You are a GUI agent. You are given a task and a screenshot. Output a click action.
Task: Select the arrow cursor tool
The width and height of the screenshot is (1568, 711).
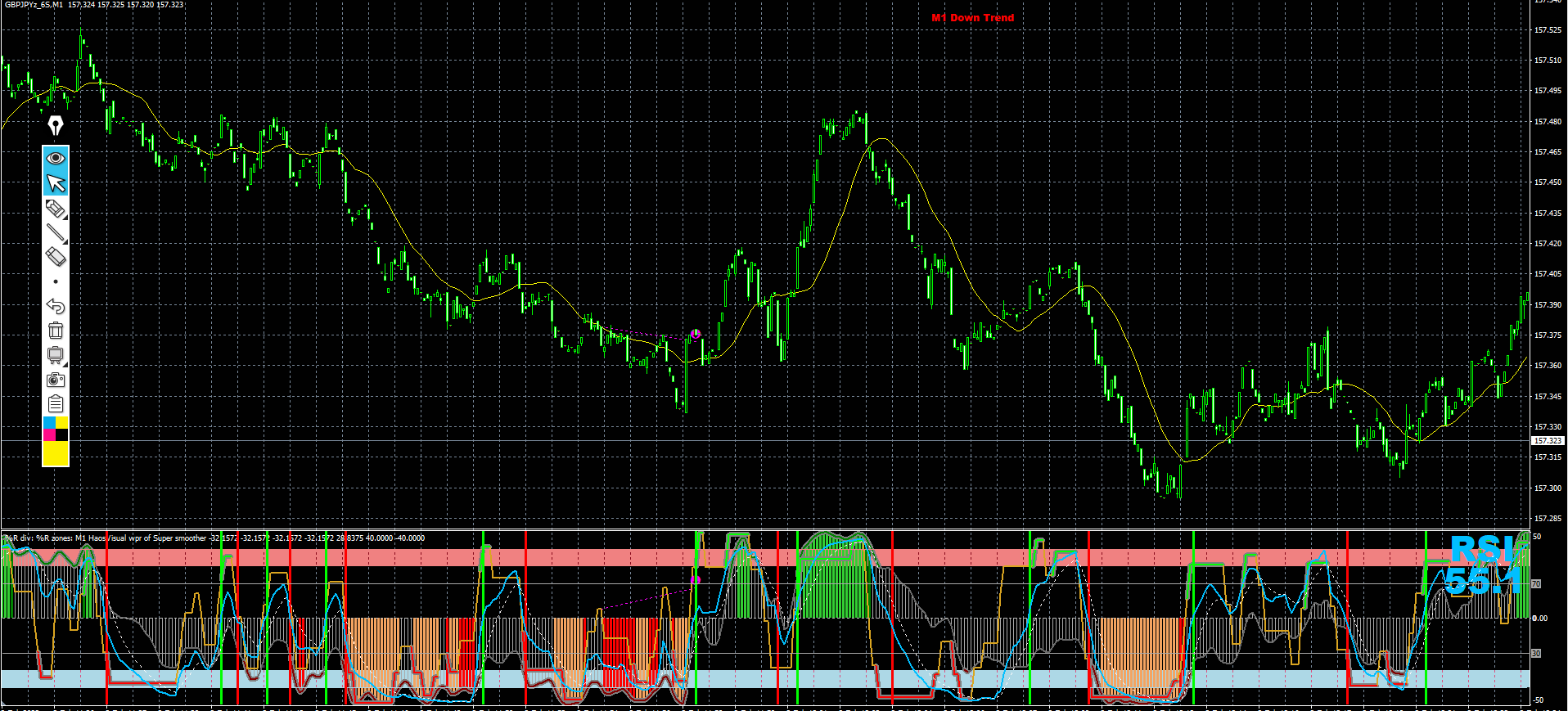click(x=56, y=183)
